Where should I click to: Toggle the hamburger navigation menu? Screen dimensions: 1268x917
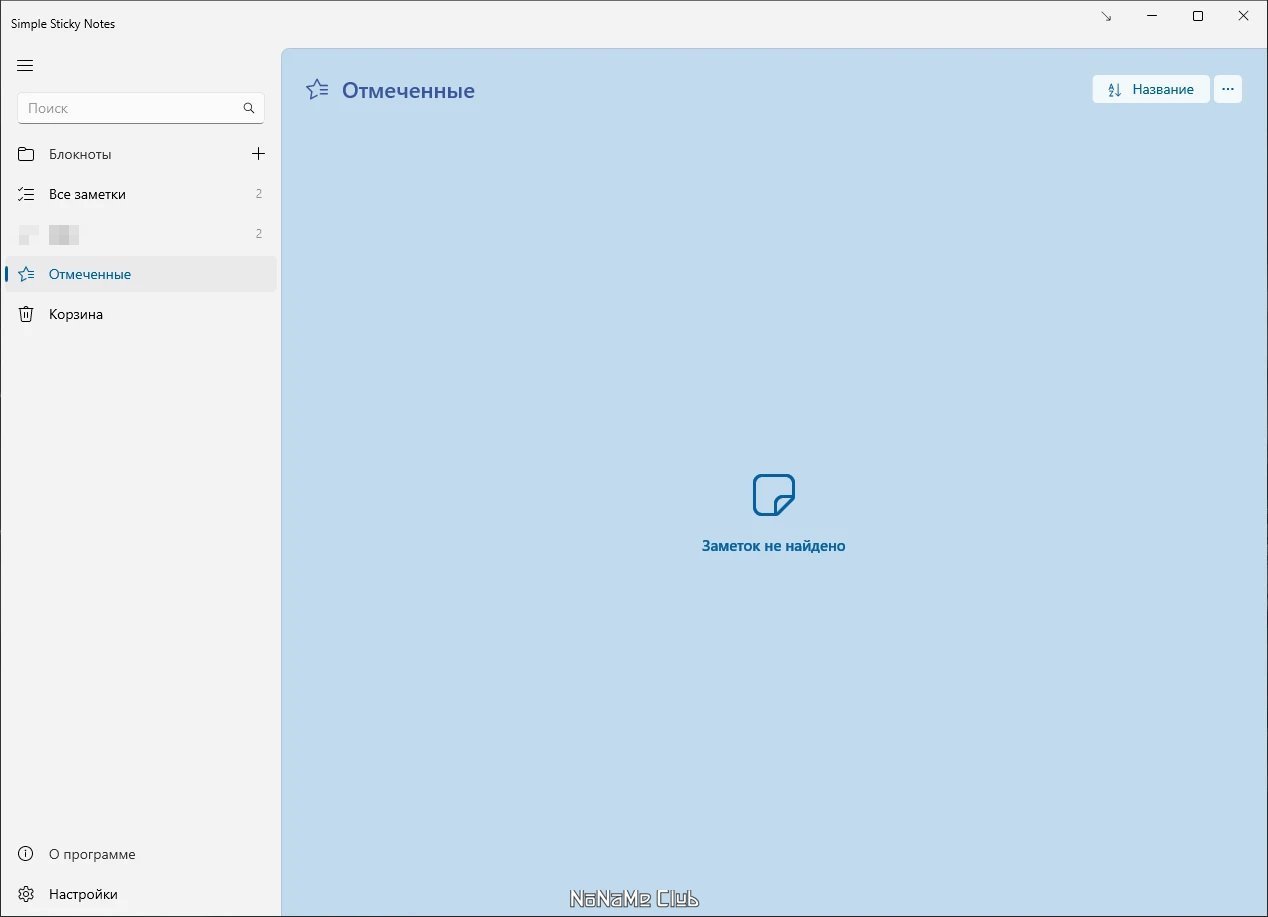[x=26, y=66]
